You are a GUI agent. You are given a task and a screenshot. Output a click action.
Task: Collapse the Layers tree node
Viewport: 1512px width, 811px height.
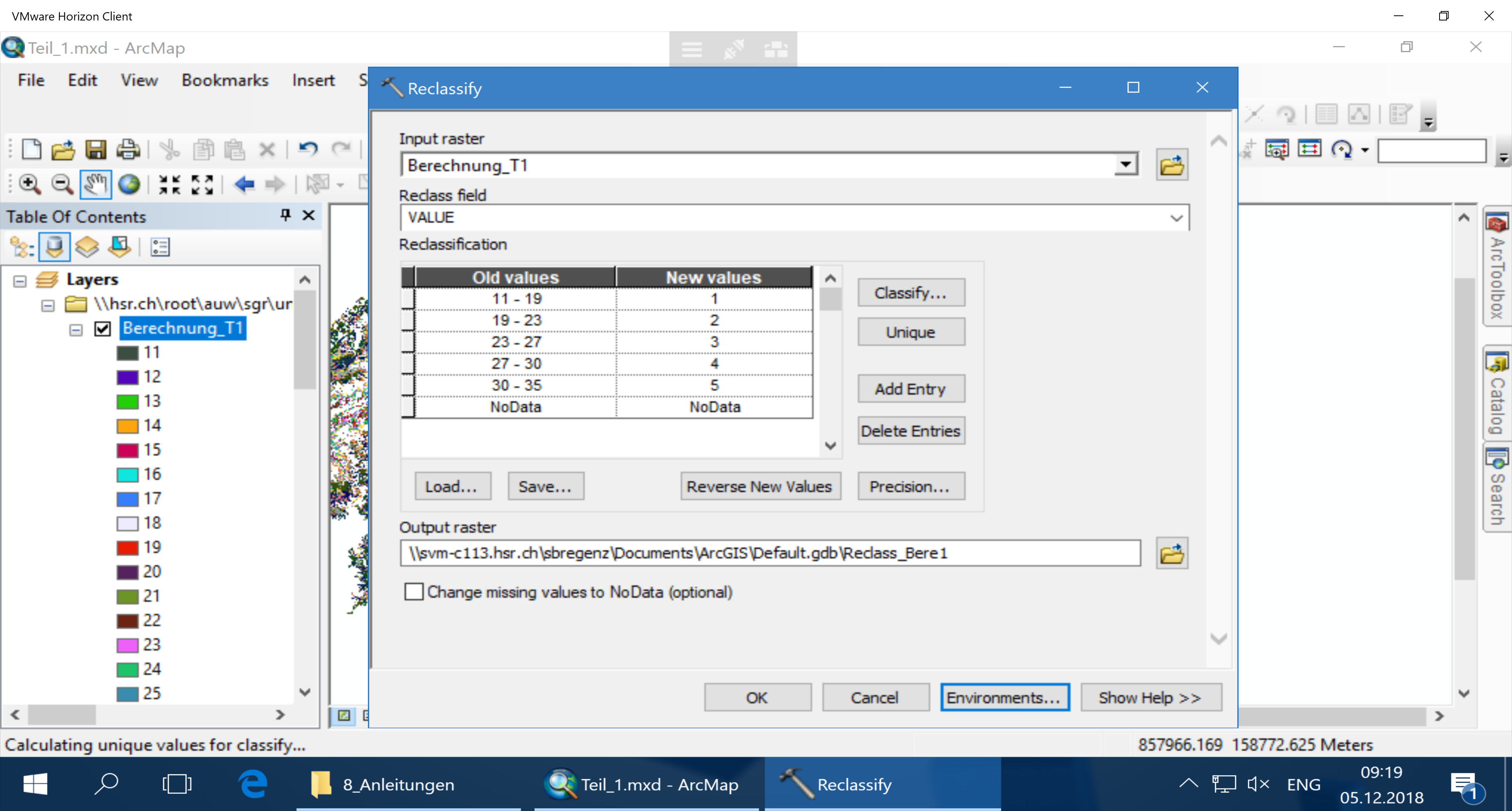click(x=20, y=281)
